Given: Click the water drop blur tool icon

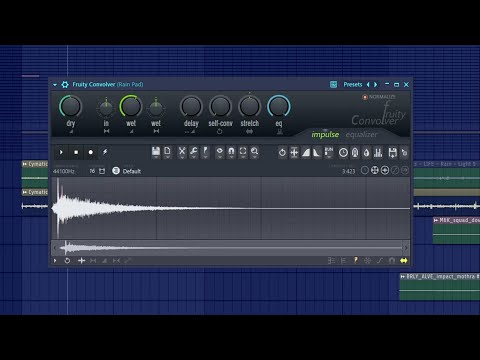Looking at the screenshot, I should [366, 153].
